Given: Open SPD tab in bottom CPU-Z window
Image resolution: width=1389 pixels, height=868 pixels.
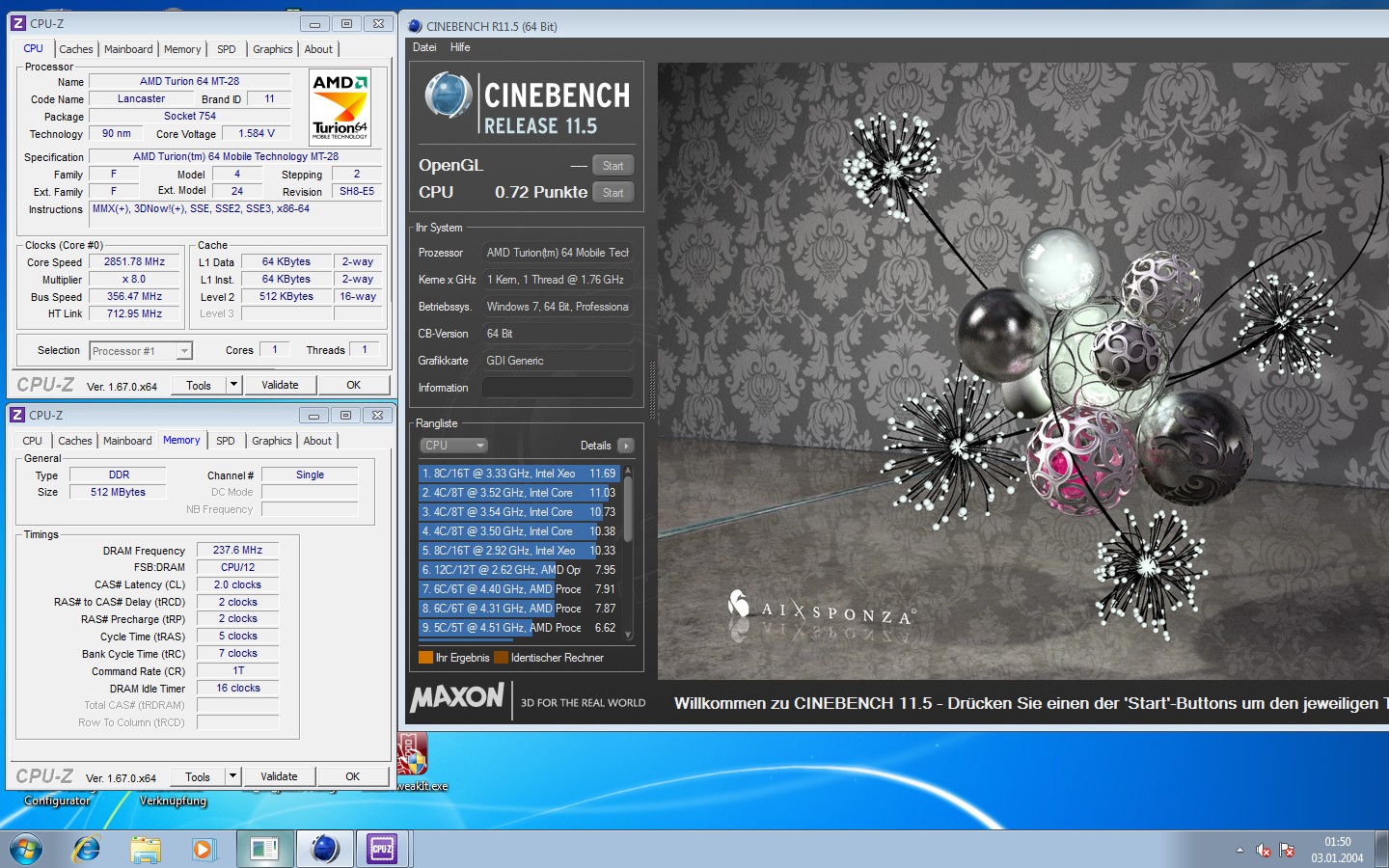Looking at the screenshot, I should tap(226, 441).
